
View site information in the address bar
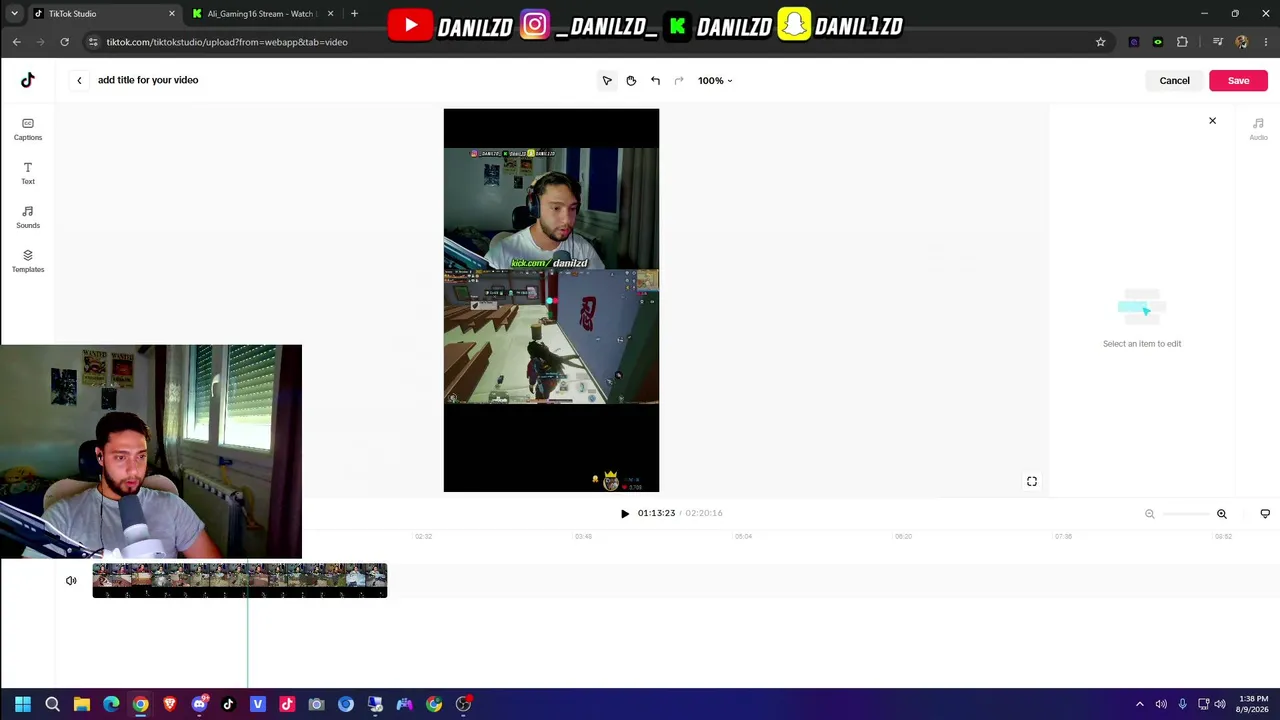click(x=93, y=42)
